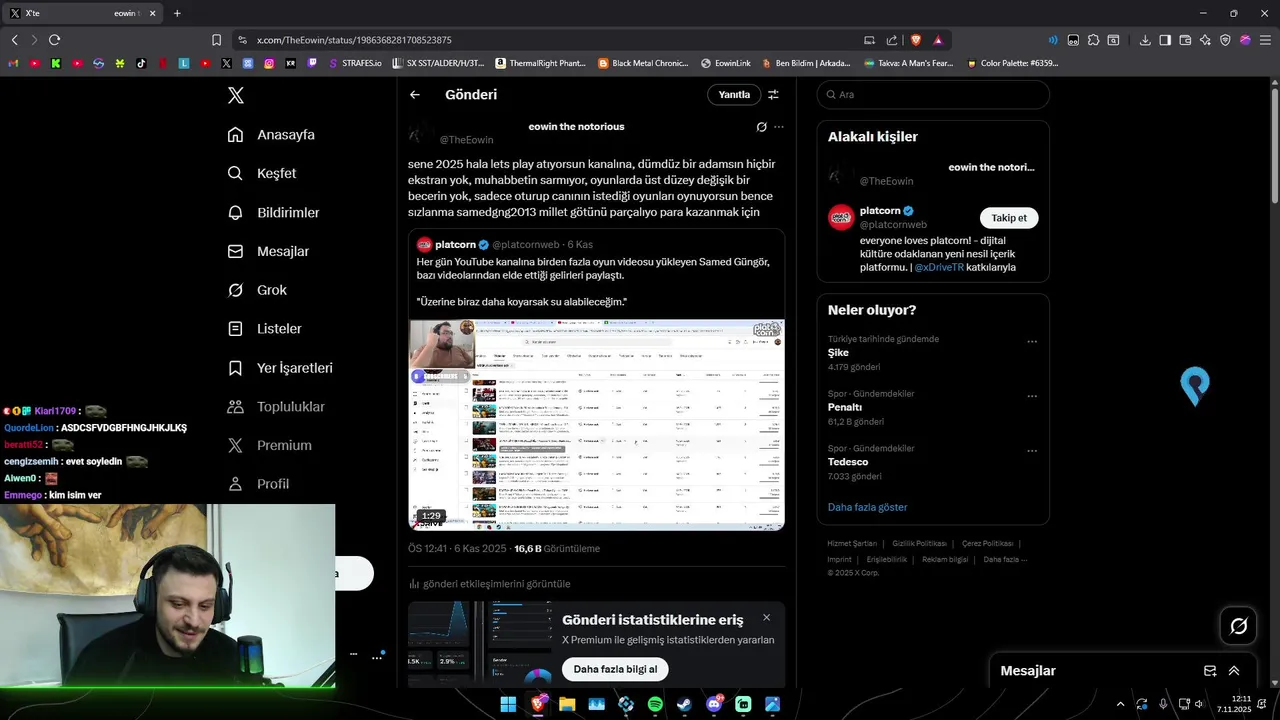Open the Şike trending topic
This screenshot has width=1280, height=720.
click(x=838, y=353)
